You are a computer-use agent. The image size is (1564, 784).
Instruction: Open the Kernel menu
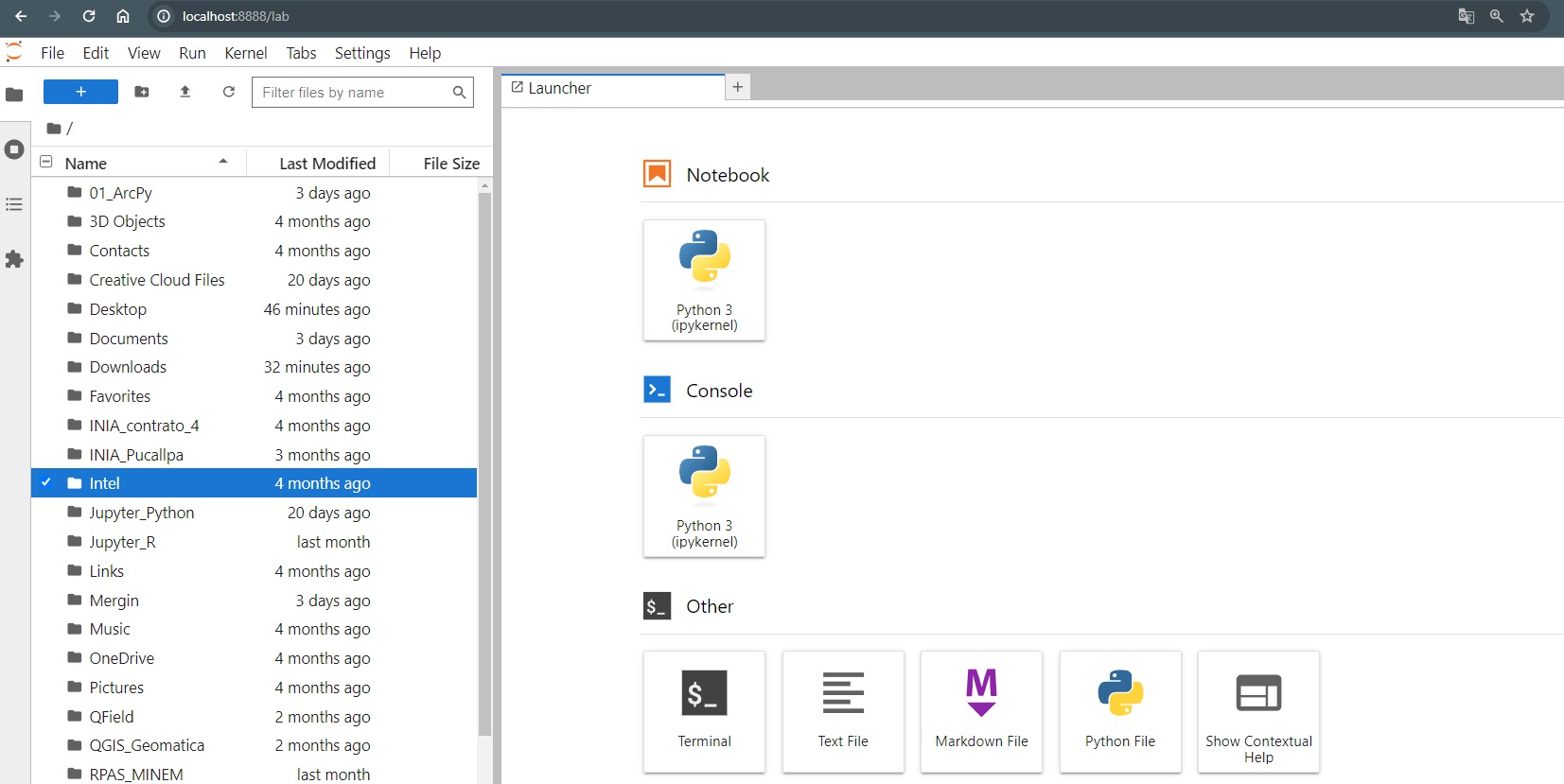[246, 53]
